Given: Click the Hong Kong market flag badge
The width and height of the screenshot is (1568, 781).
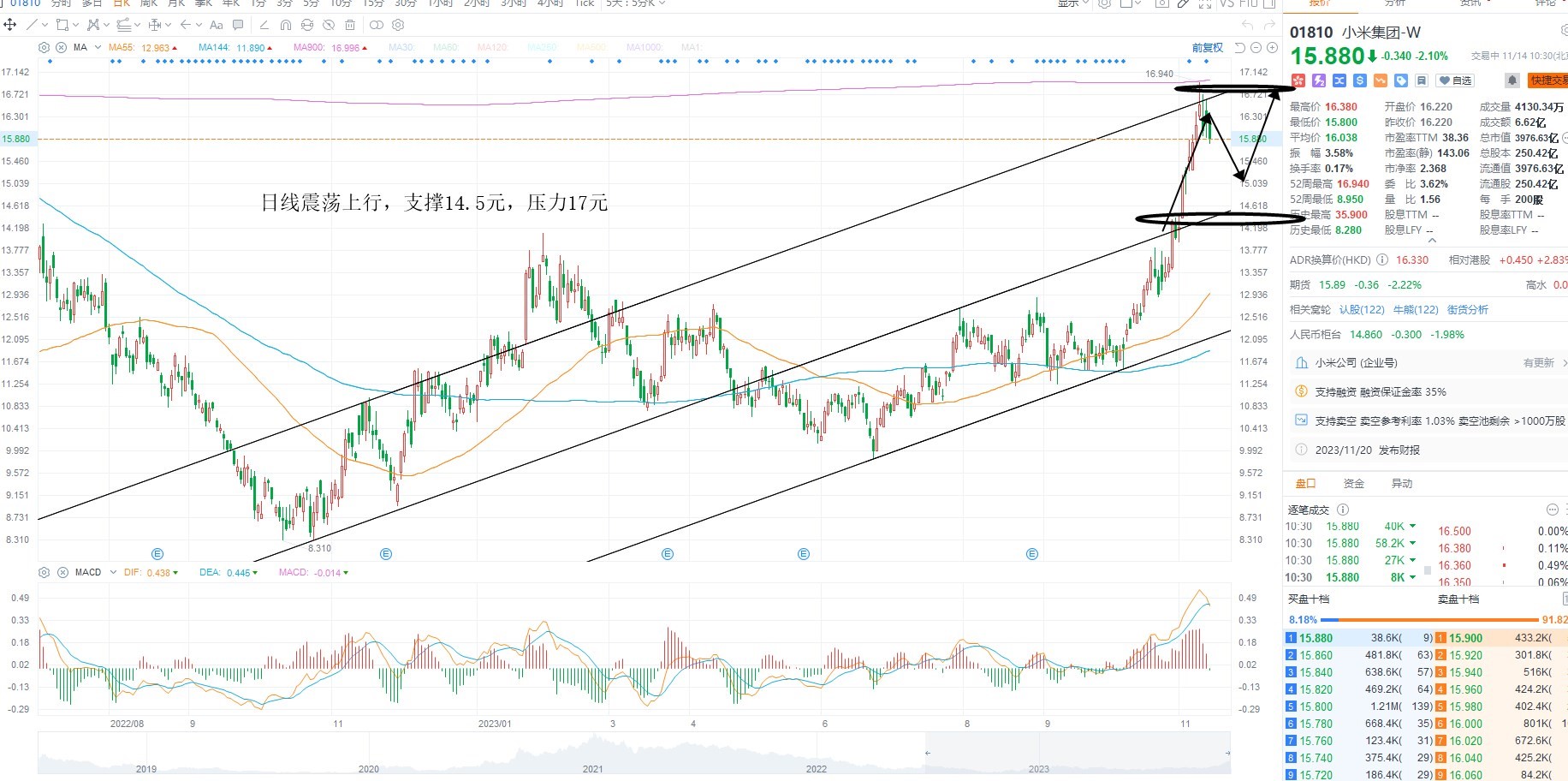Looking at the screenshot, I should coord(1298,80).
